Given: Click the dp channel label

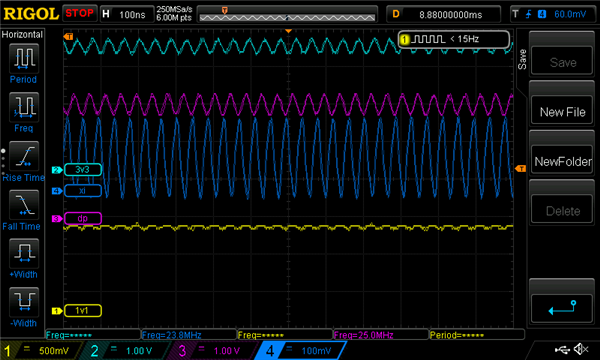Looking at the screenshot, I should pos(83,218).
